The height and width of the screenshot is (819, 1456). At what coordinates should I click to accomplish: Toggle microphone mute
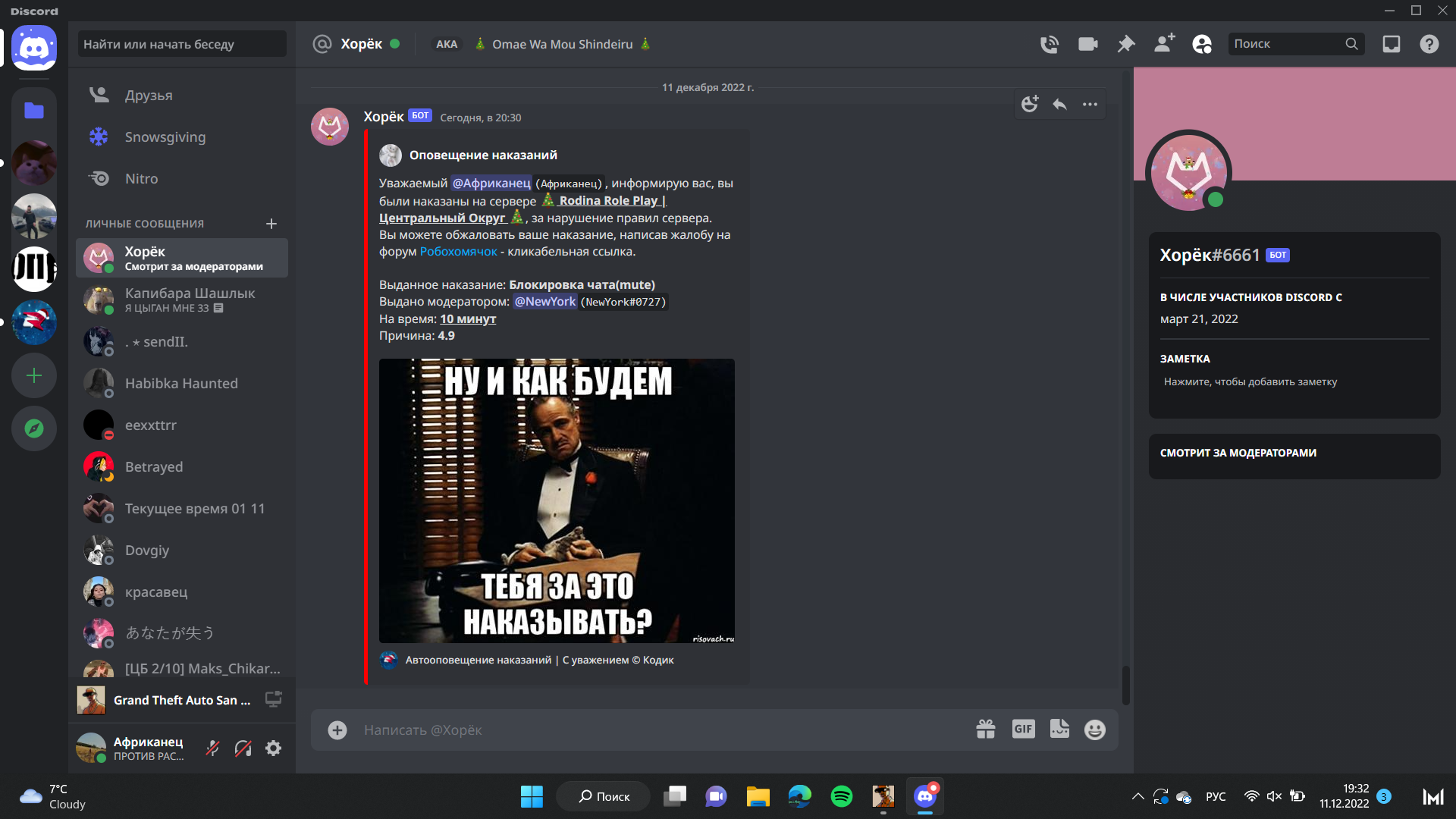click(213, 748)
